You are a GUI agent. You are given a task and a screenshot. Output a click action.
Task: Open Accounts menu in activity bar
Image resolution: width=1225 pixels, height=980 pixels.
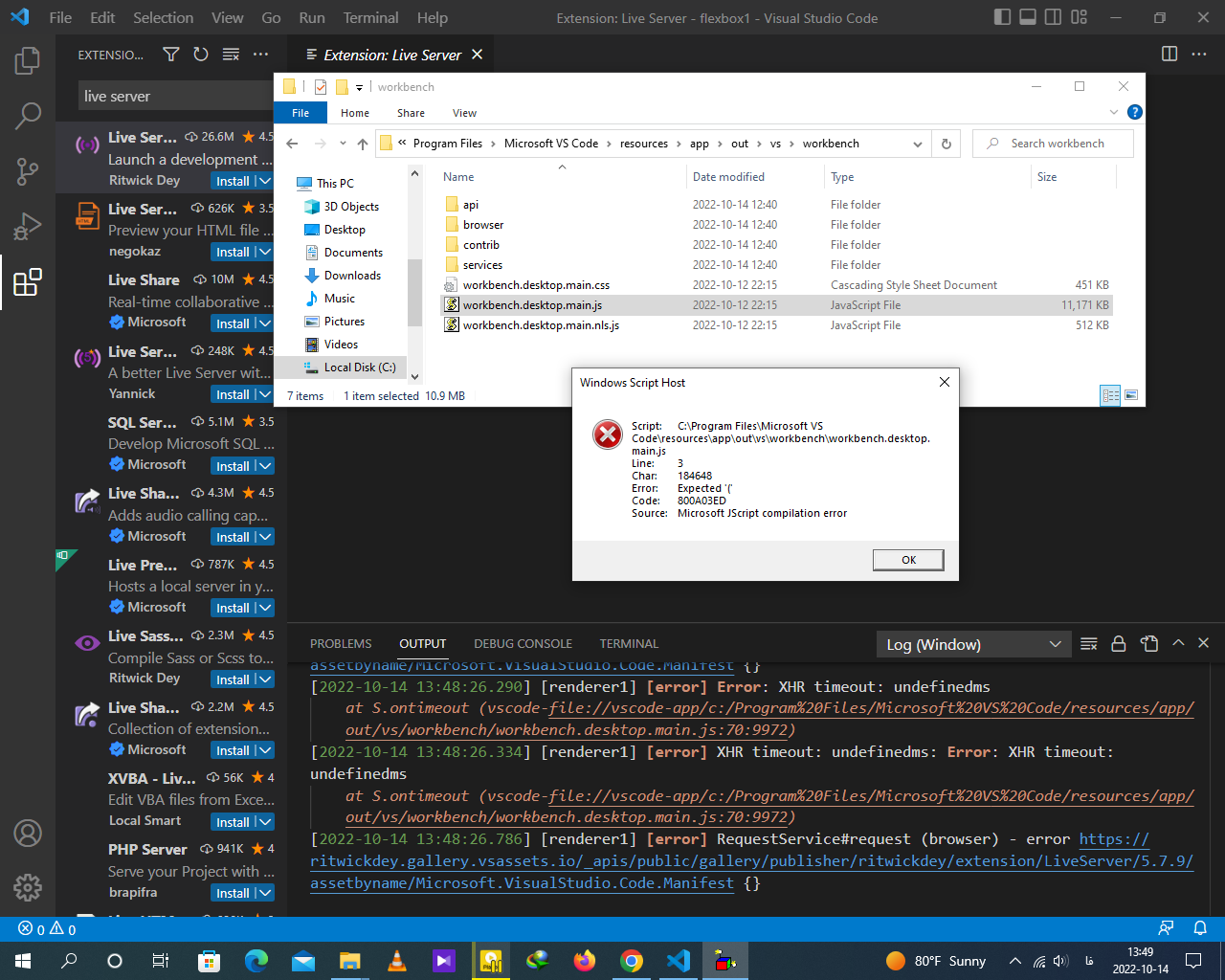pyautogui.click(x=28, y=834)
